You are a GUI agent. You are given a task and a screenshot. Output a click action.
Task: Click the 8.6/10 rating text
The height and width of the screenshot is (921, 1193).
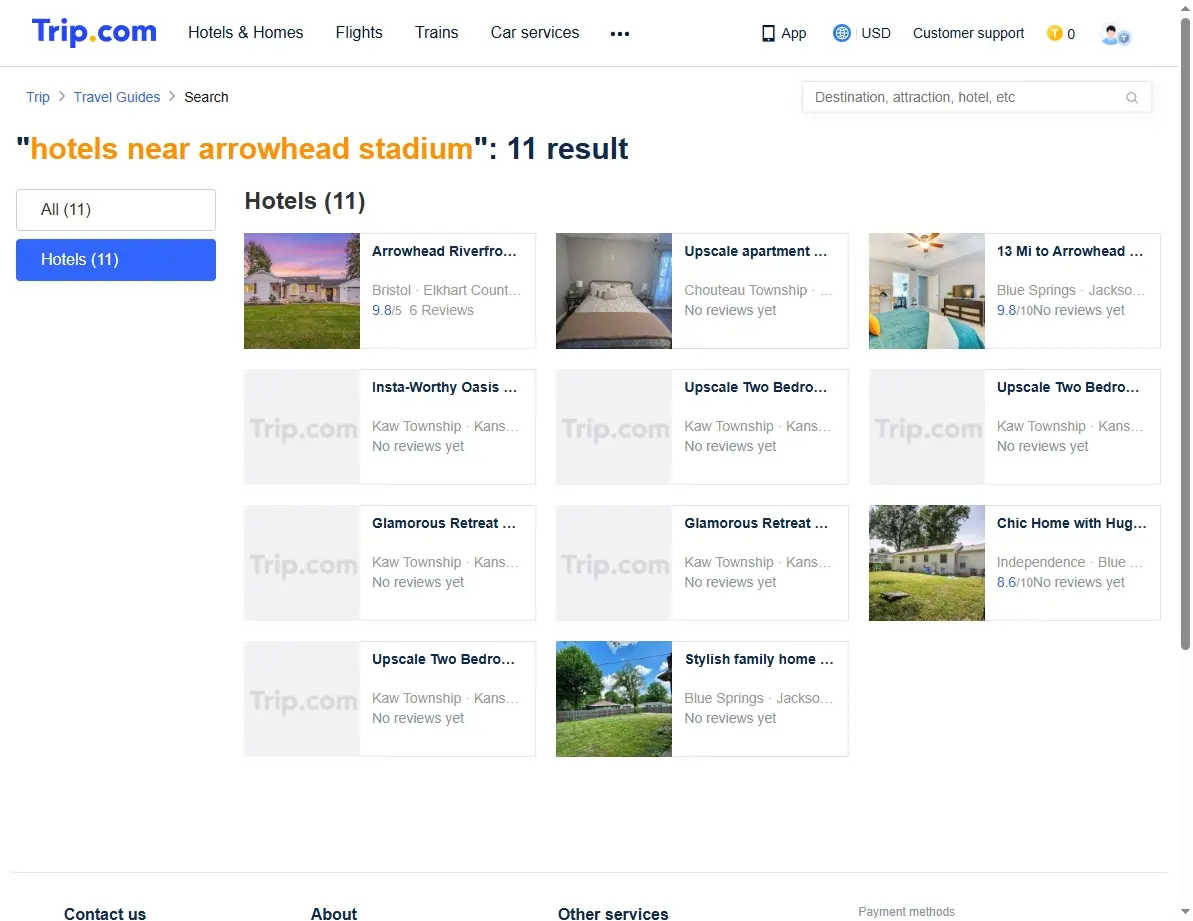coord(1014,583)
